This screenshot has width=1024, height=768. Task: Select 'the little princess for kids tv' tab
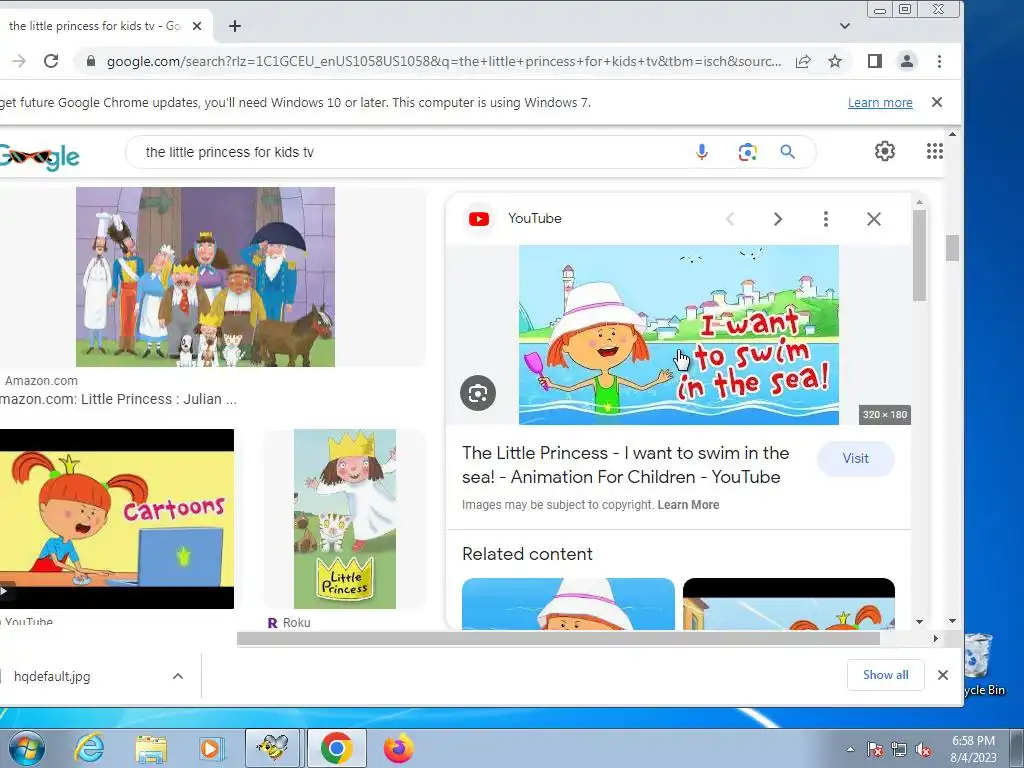(94, 26)
